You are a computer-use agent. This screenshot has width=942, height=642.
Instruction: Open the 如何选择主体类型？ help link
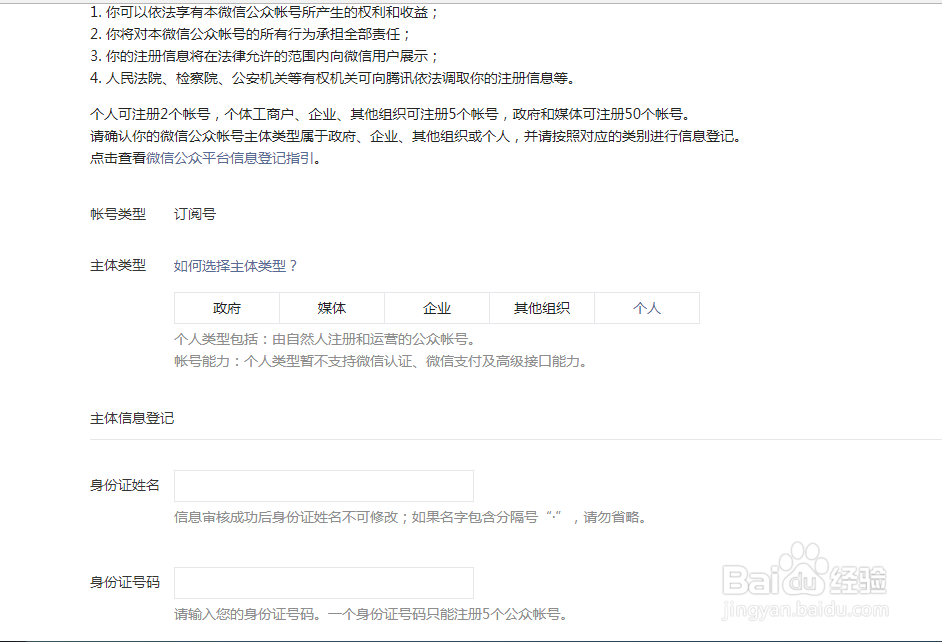236,266
